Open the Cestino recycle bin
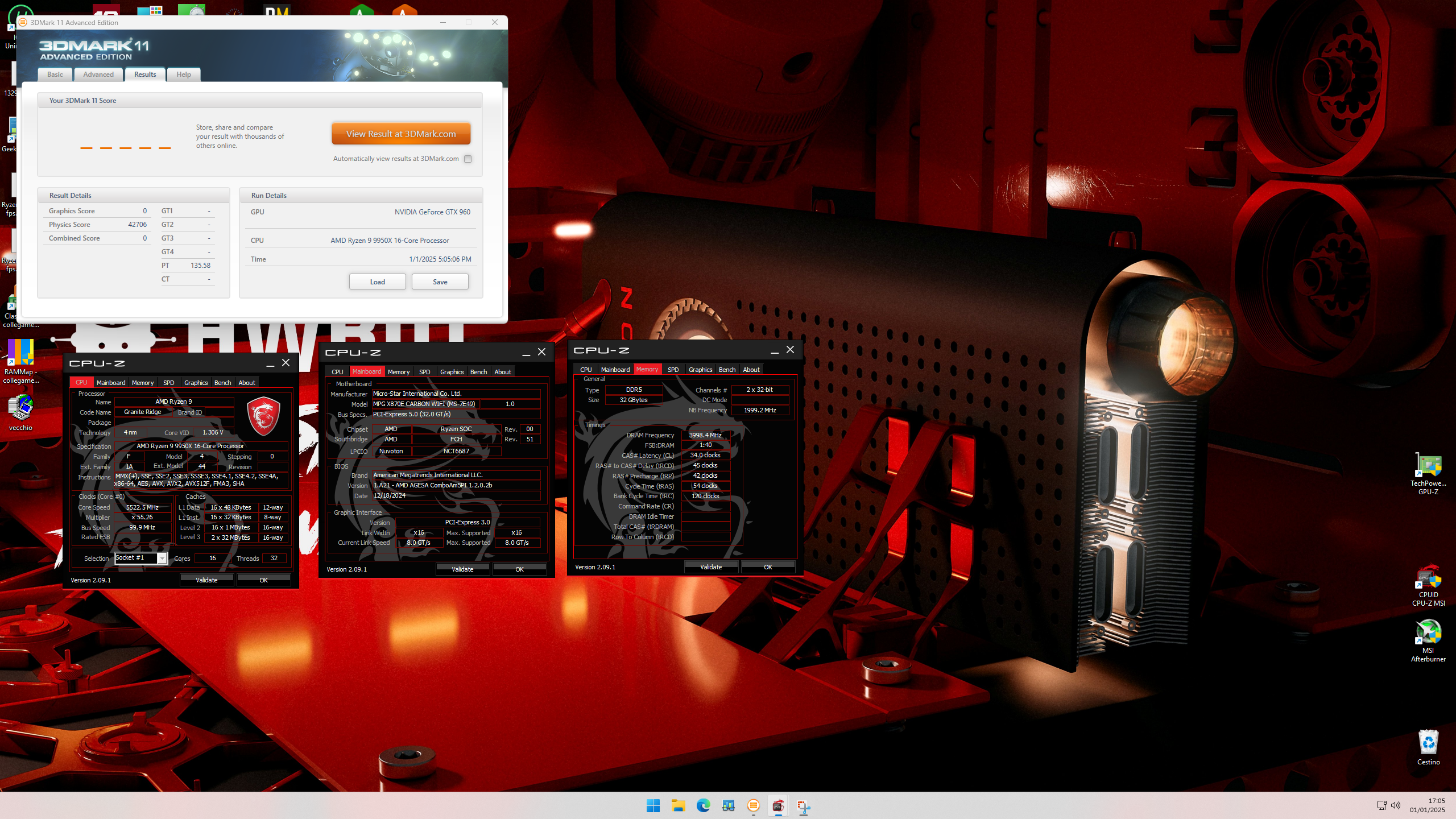The height and width of the screenshot is (819, 1456). [x=1428, y=747]
